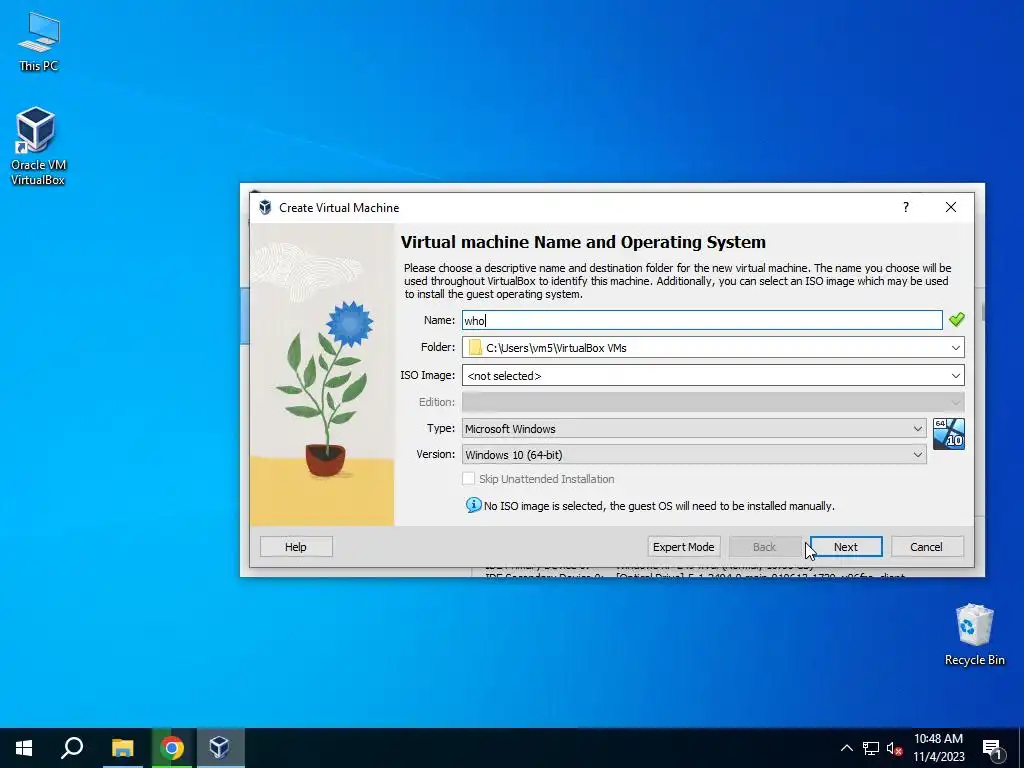Show hidden system tray icons
This screenshot has width=1024, height=768.
846,748
